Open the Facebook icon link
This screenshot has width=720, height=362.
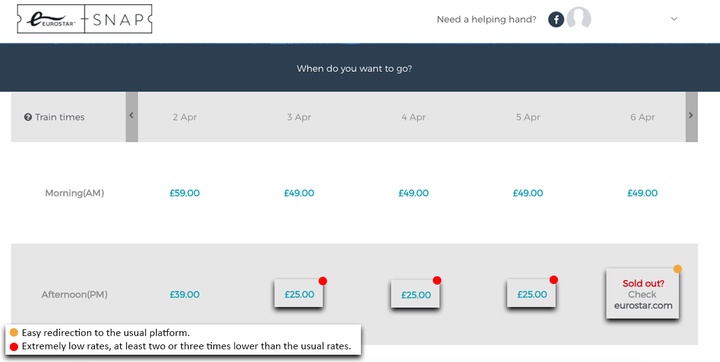(556, 19)
